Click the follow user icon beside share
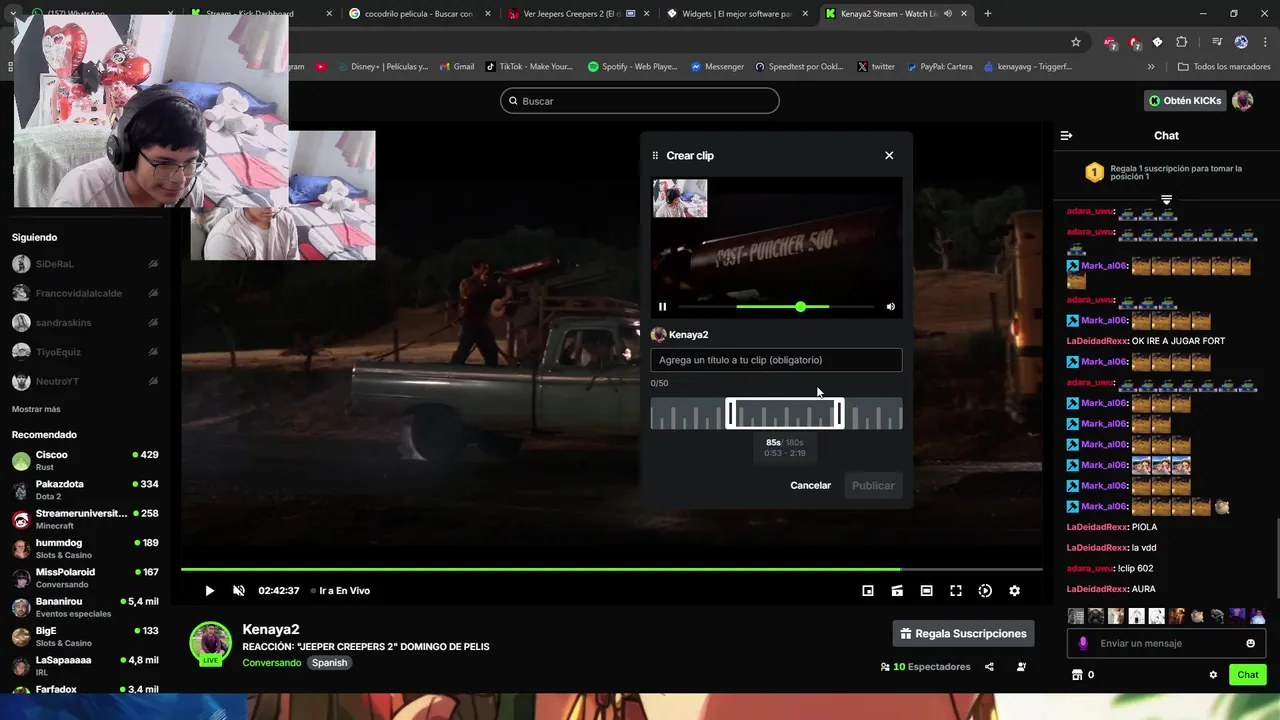The height and width of the screenshot is (720, 1280). [x=1021, y=667]
